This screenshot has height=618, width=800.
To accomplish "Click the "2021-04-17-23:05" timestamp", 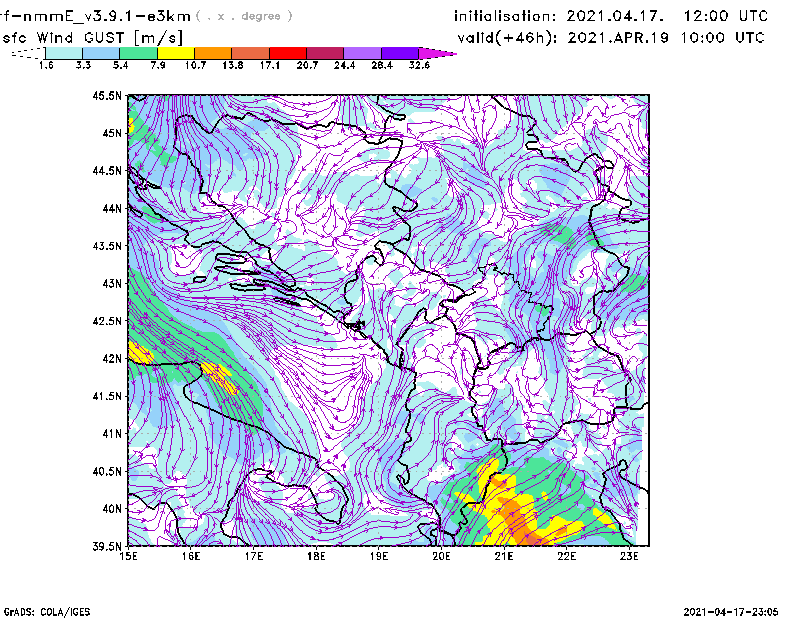I will (731, 612).
